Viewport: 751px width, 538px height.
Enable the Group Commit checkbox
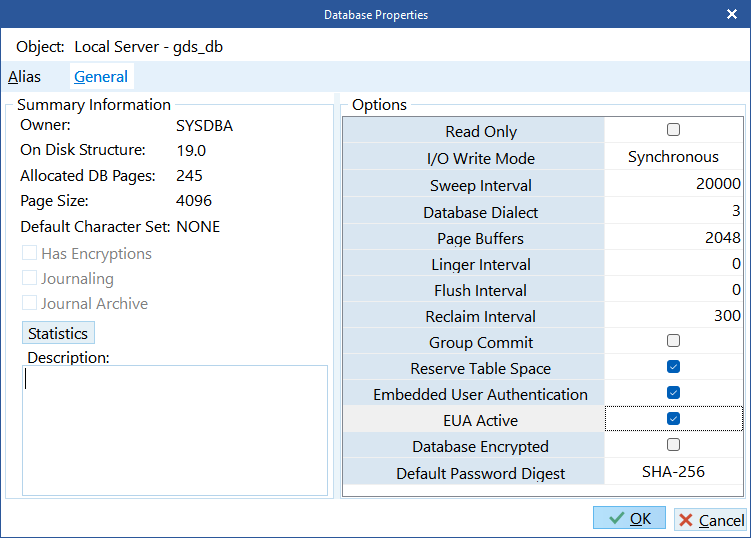click(673, 341)
